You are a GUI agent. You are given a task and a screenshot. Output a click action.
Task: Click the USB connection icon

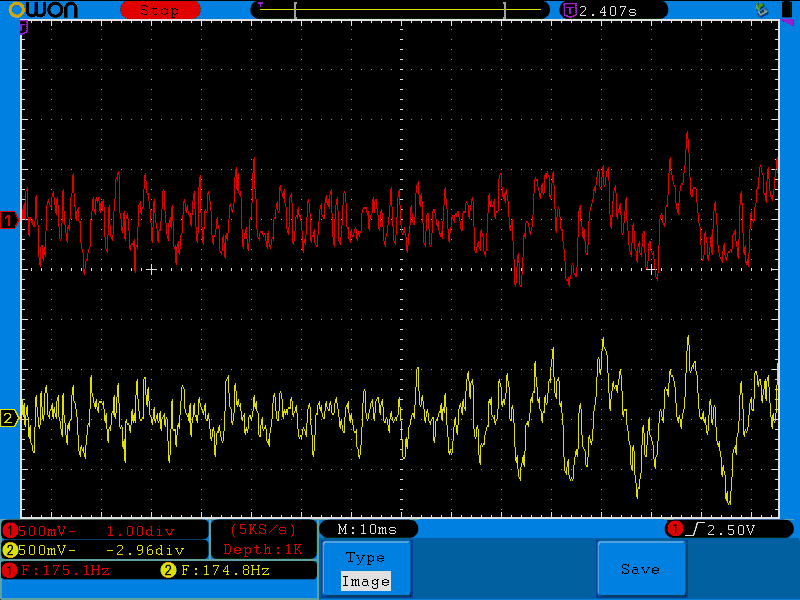point(761,9)
